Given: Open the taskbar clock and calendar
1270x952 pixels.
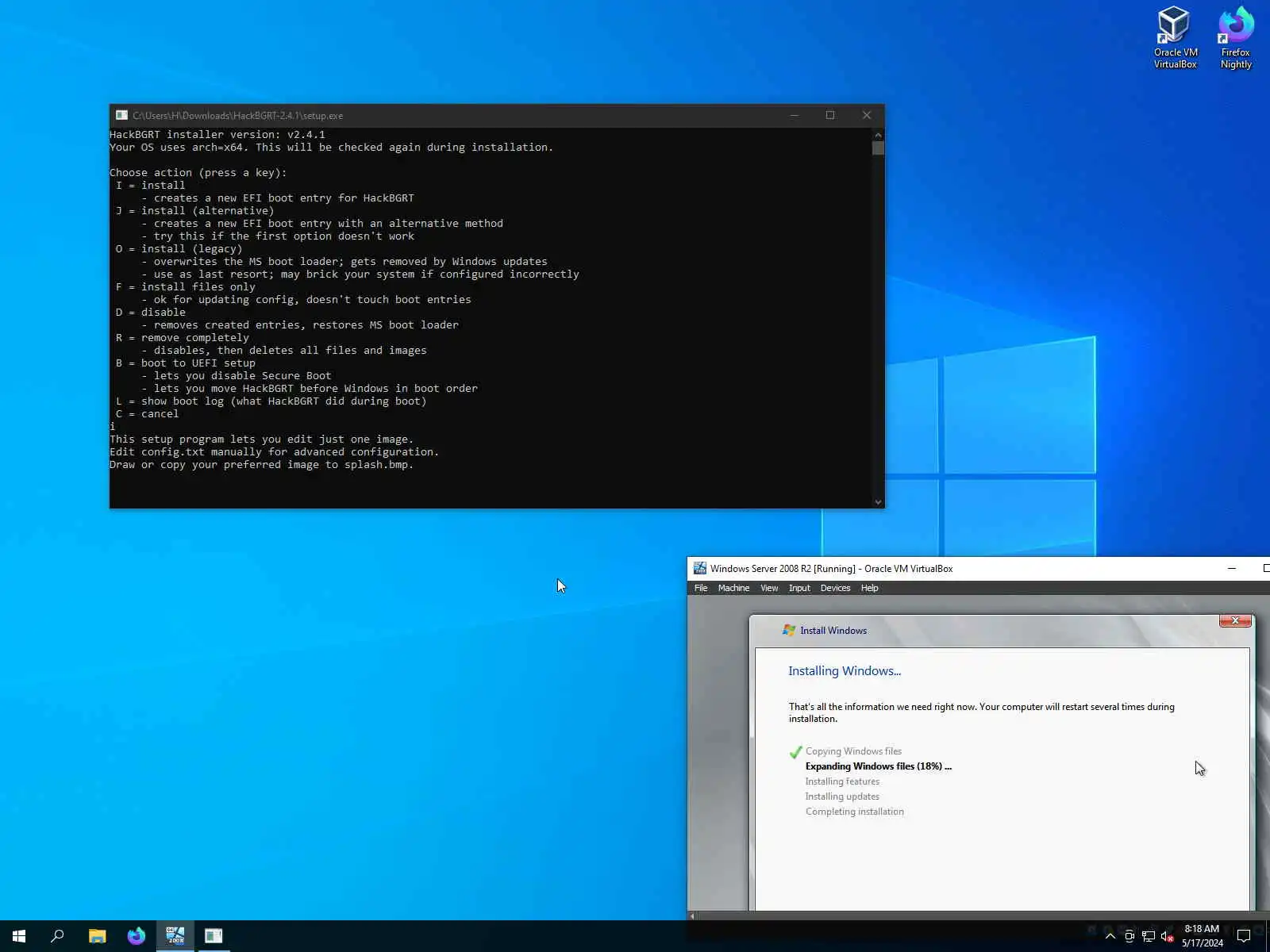Looking at the screenshot, I should (1202, 936).
